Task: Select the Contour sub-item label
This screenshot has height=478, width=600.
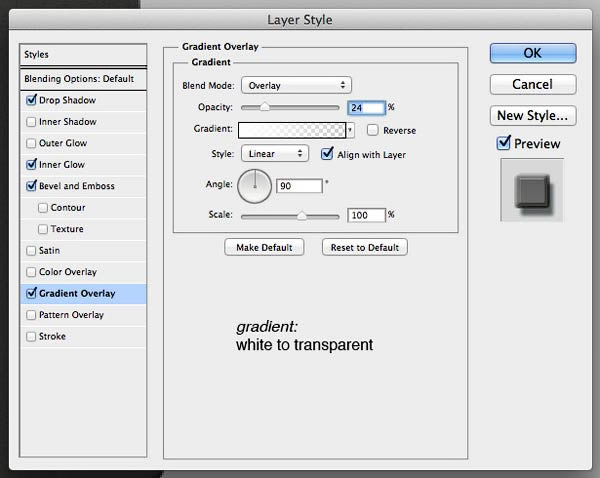Action: 68,207
